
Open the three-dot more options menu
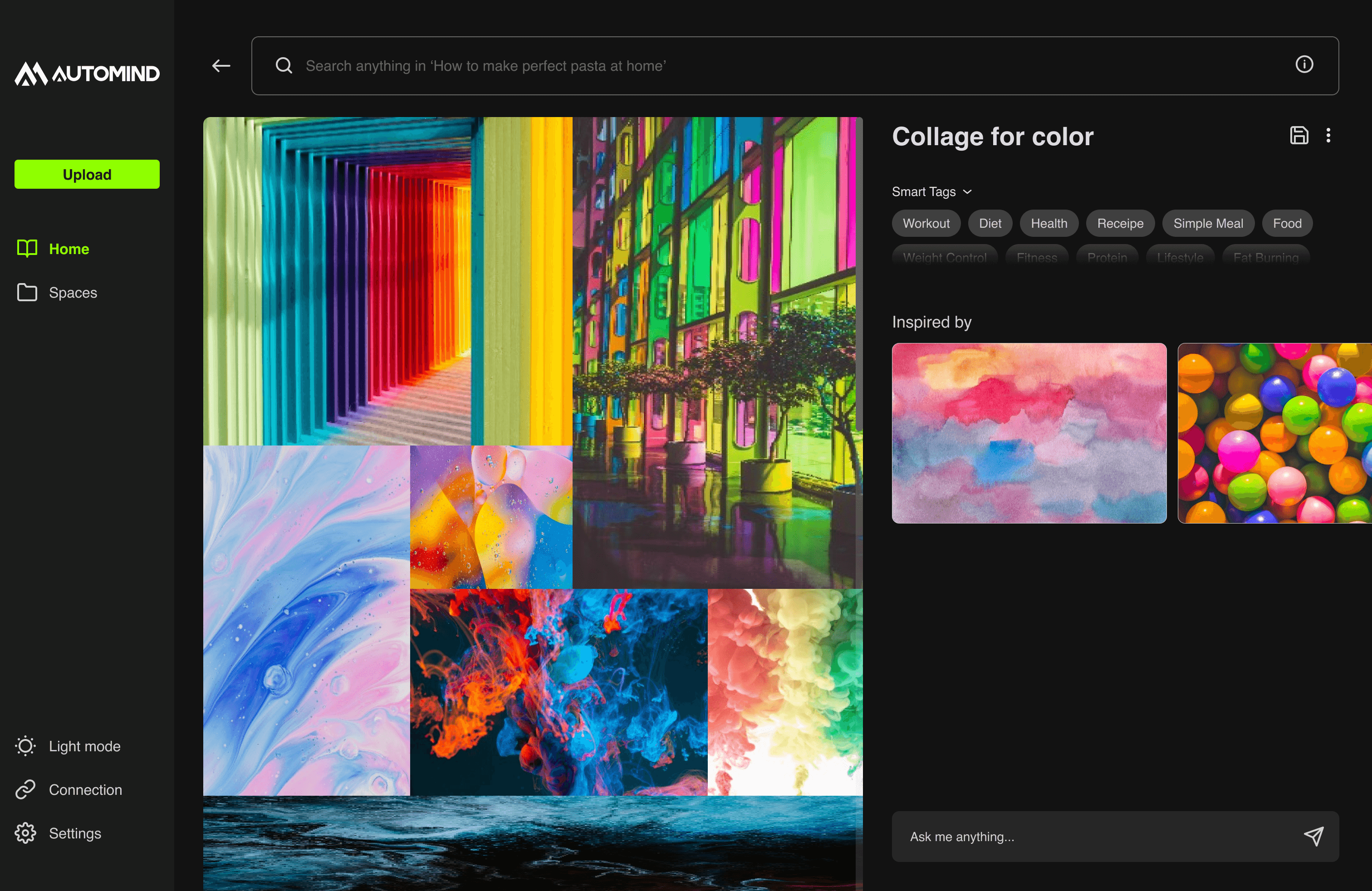pos(1328,136)
